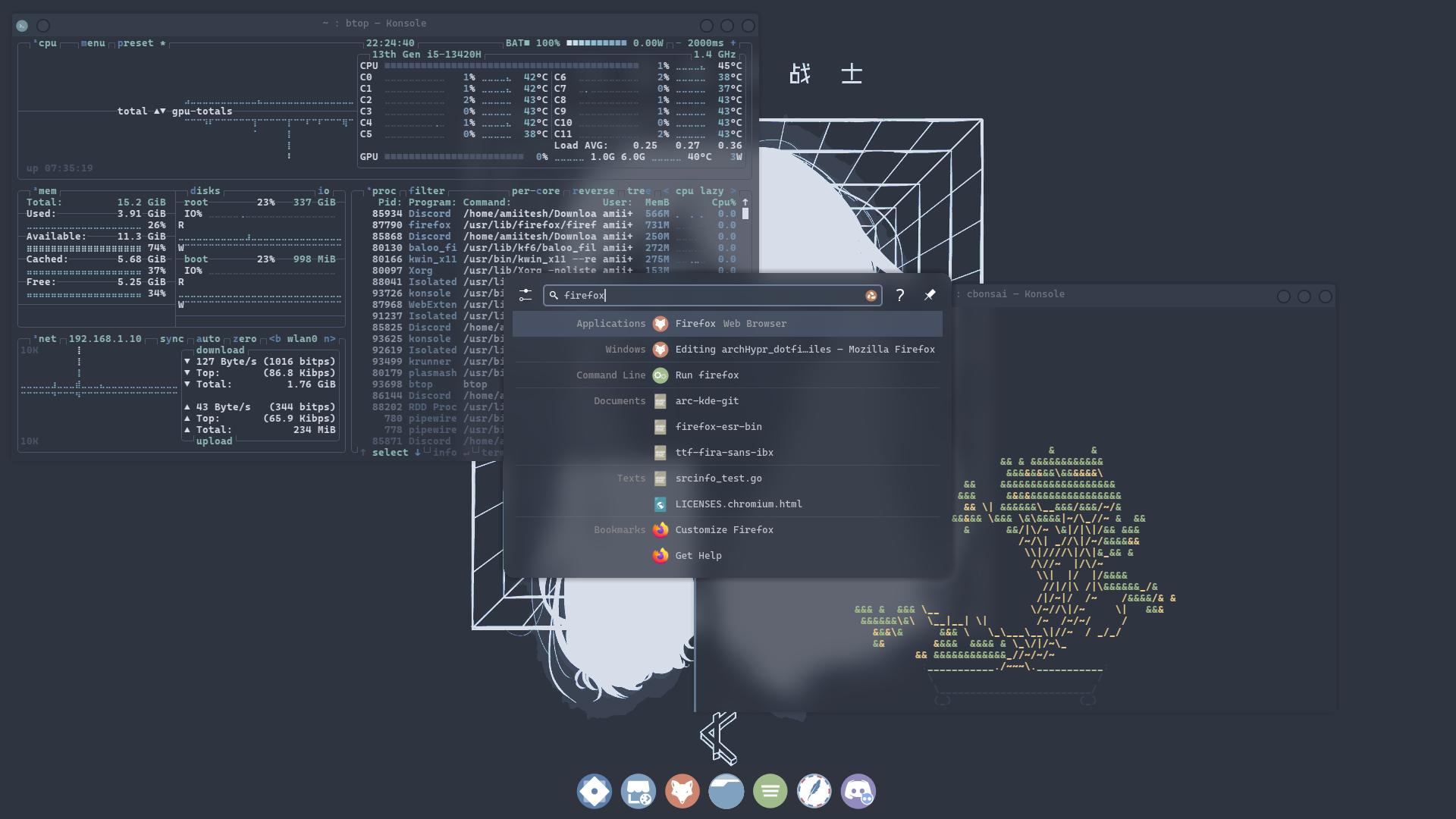The height and width of the screenshot is (819, 1456).
Task: Toggle btop per-core option
Action: (535, 191)
